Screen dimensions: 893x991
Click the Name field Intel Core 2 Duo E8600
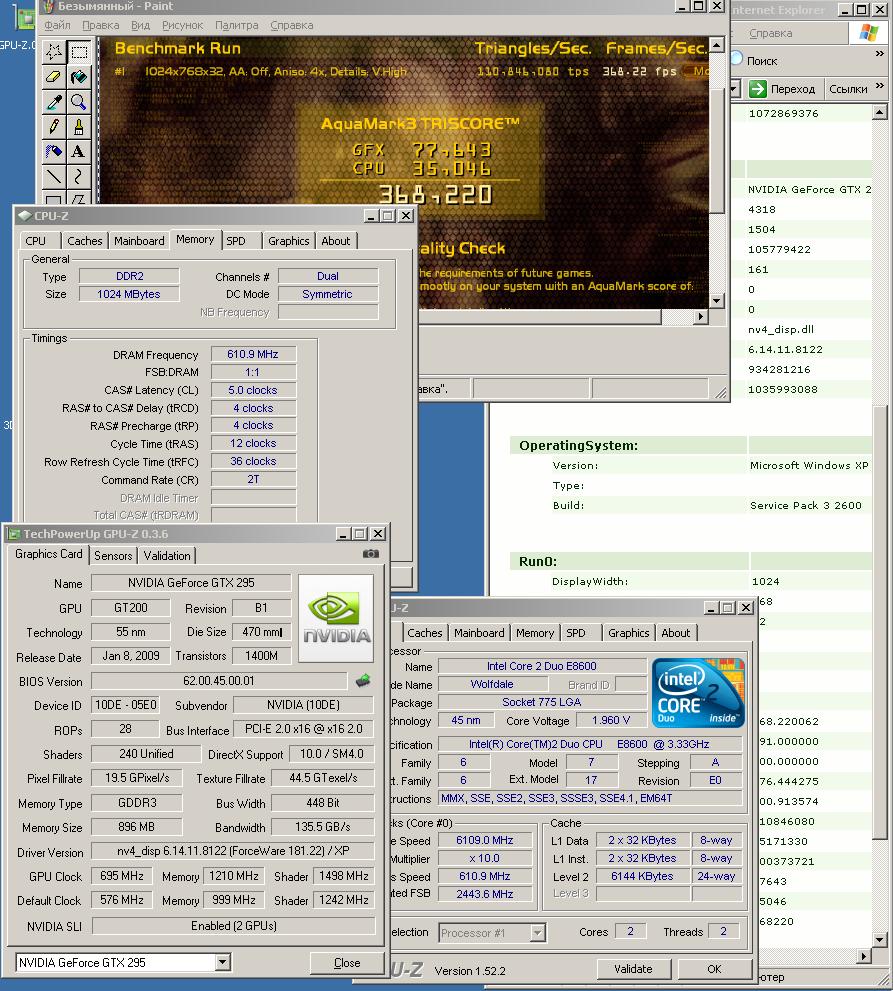coord(542,666)
